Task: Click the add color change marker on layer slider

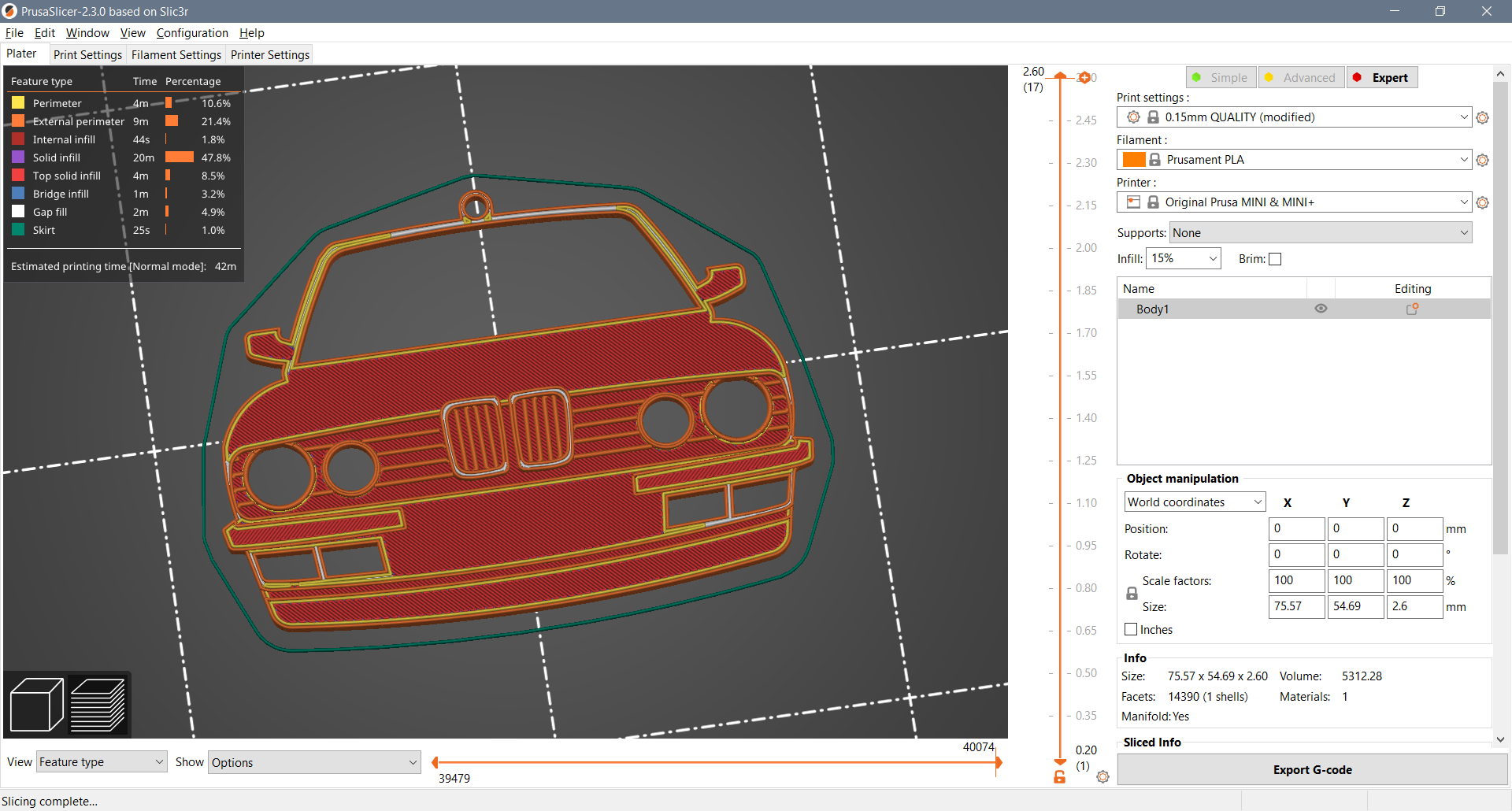Action: 1084,77
